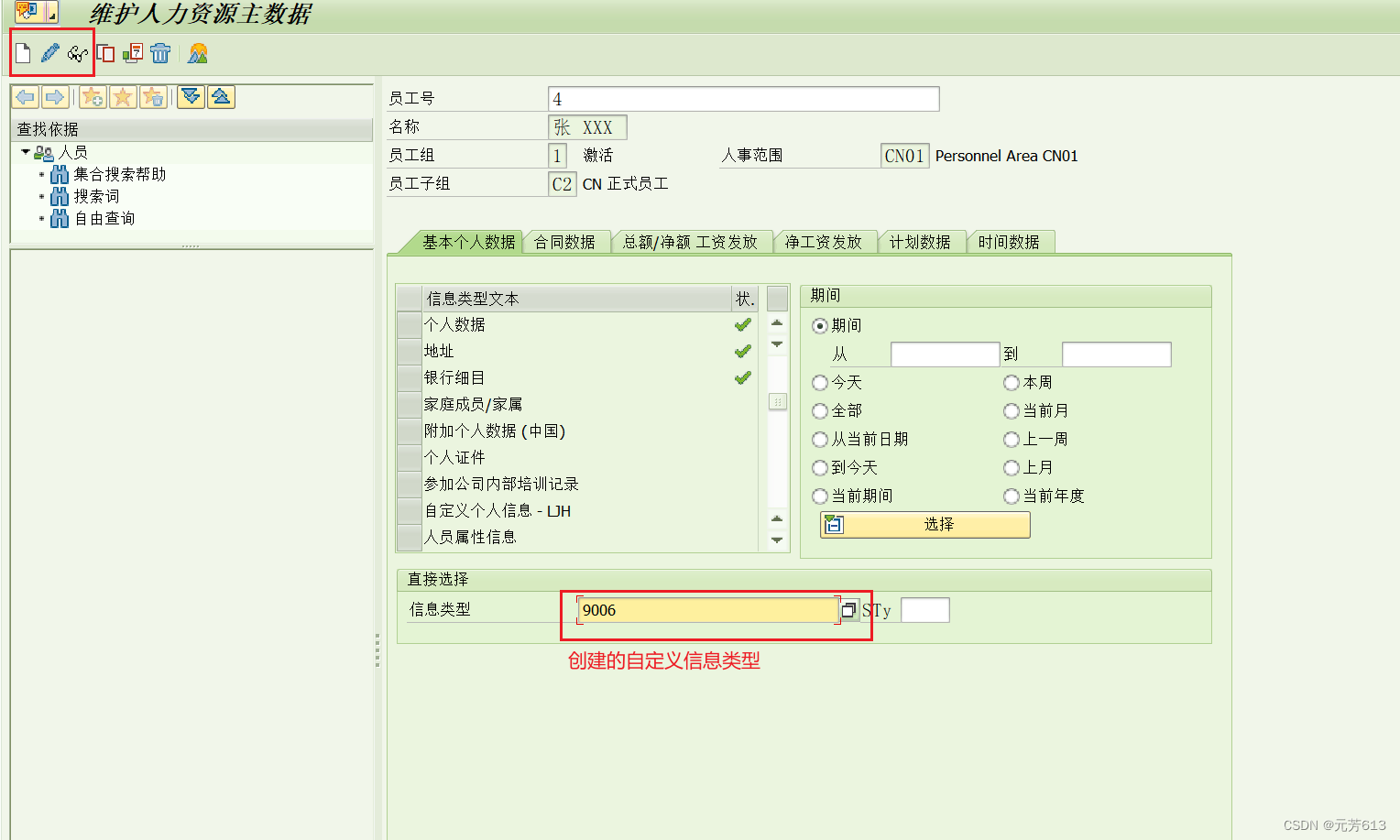
Task: Switch to the 净工资发放 tab
Action: point(823,242)
